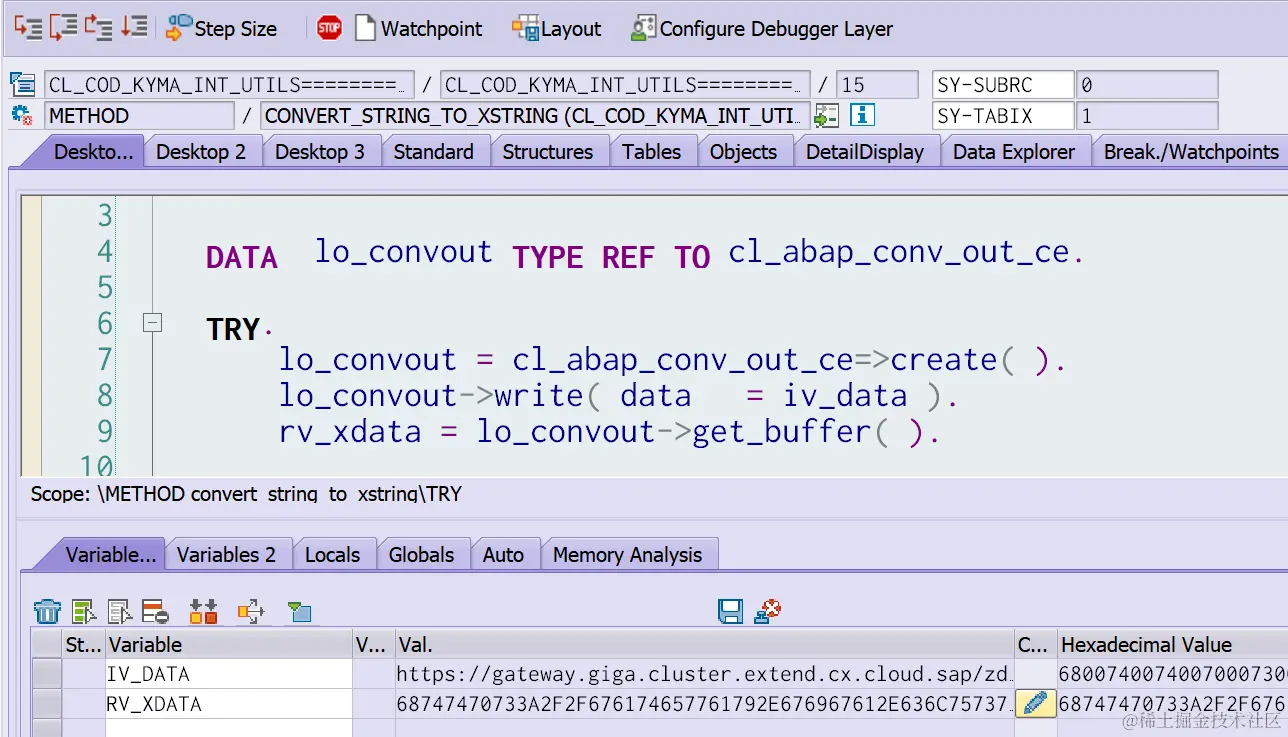Click the first list-with-arrow variable toolbar icon
Screen dimensions: 1288x737
coord(84,611)
